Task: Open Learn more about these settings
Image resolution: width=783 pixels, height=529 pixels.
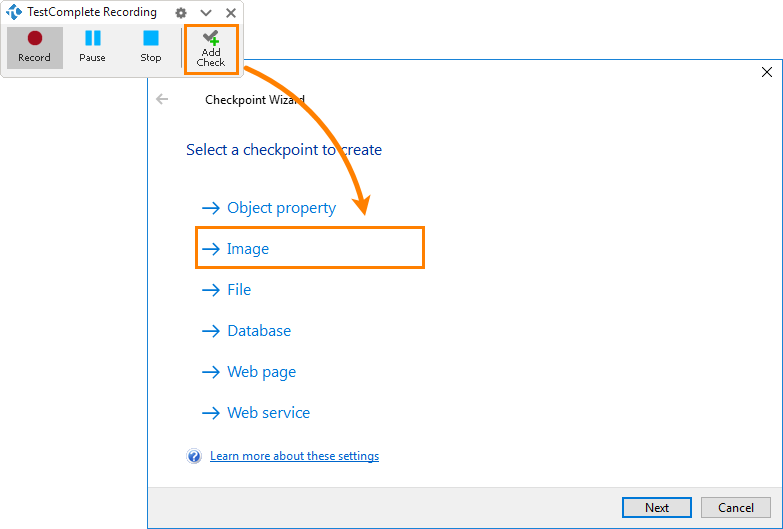Action: (294, 456)
